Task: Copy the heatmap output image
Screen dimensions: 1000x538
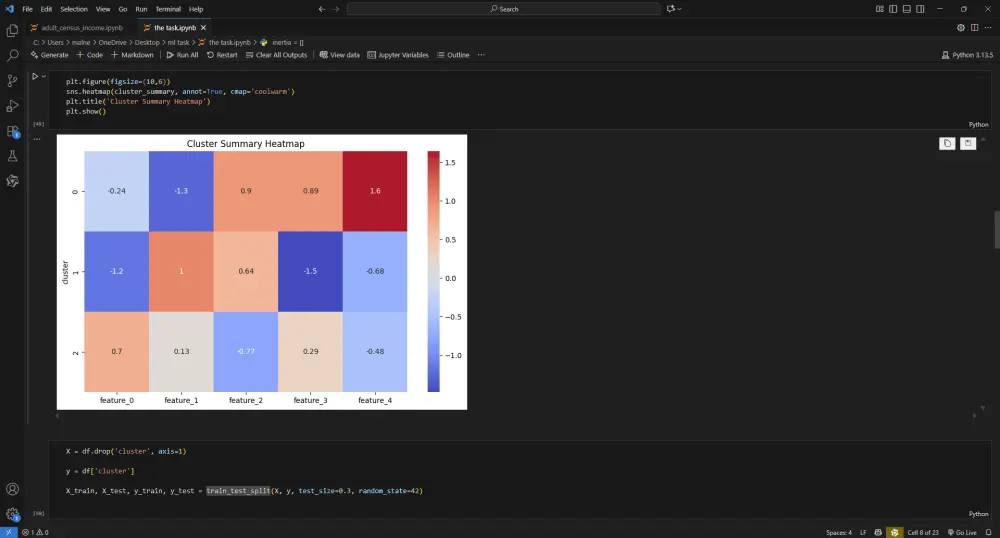Action: click(x=947, y=143)
